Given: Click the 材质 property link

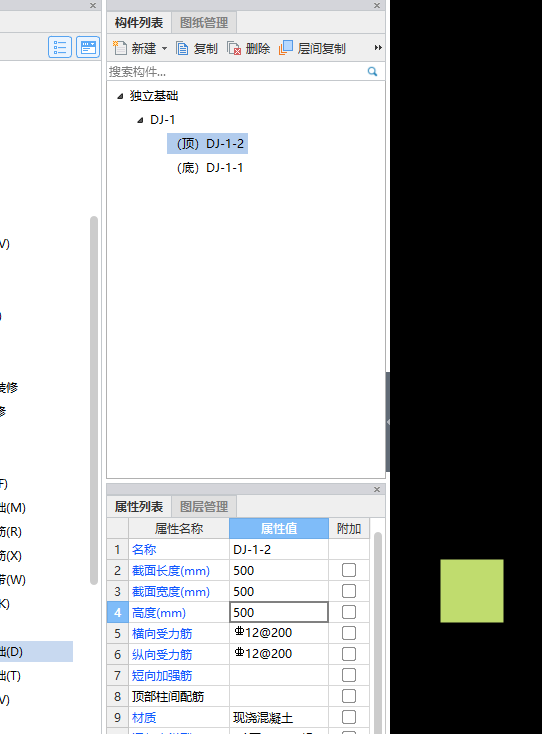Looking at the screenshot, I should coord(144,718).
